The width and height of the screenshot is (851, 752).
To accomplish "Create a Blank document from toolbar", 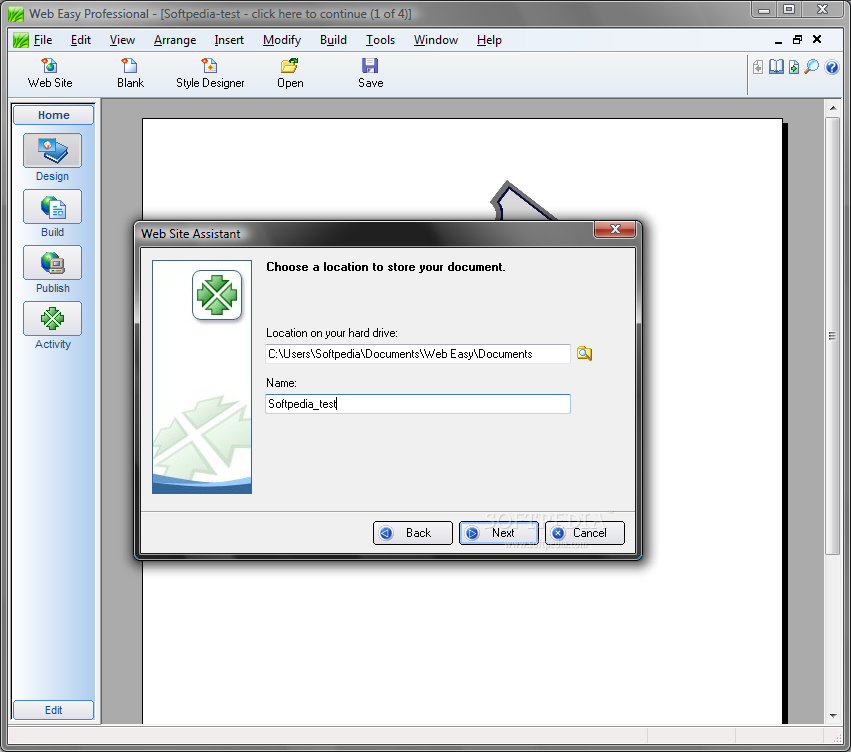I will [130, 73].
